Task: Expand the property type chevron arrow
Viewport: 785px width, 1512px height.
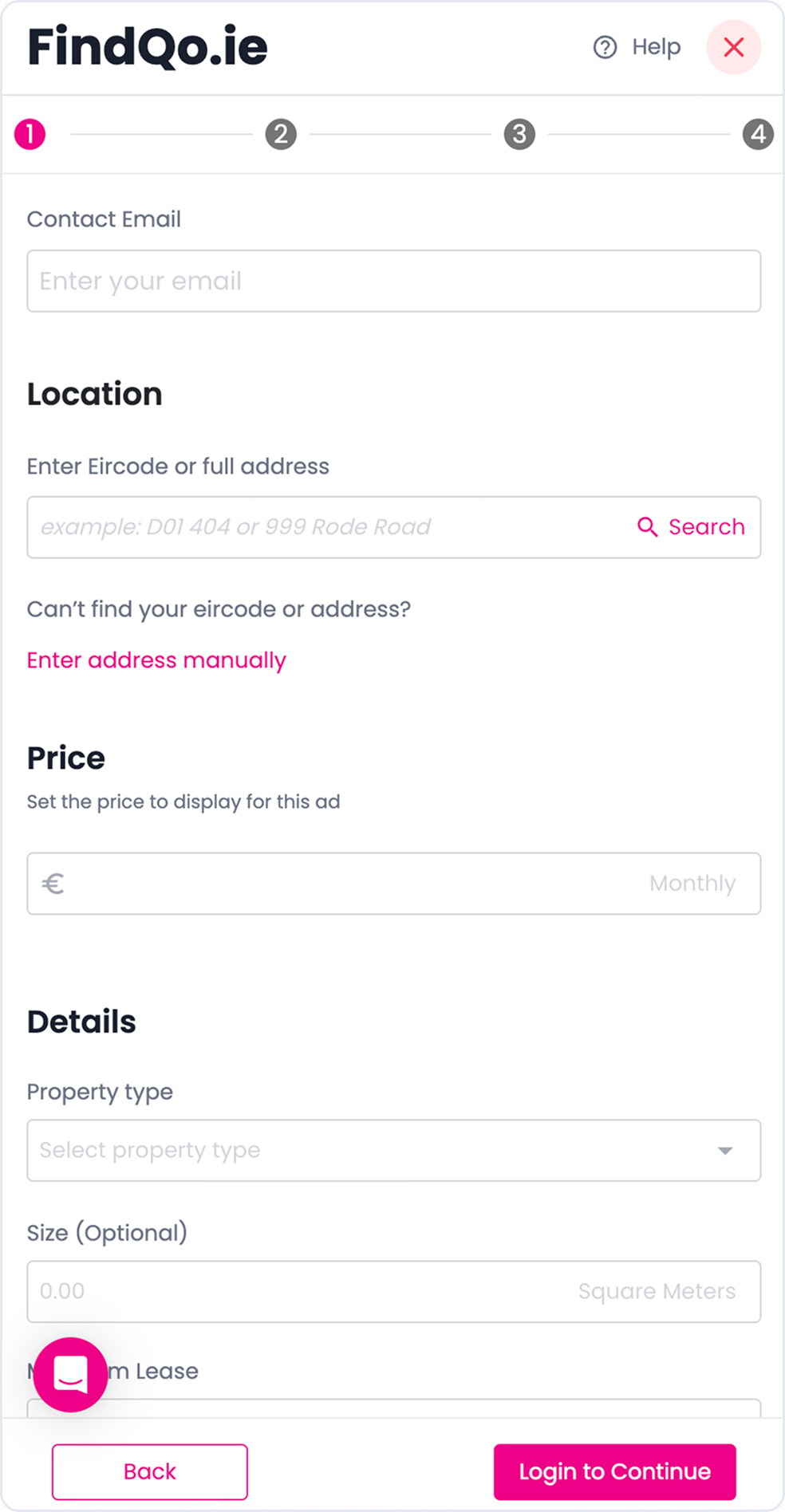Action: click(x=725, y=1150)
